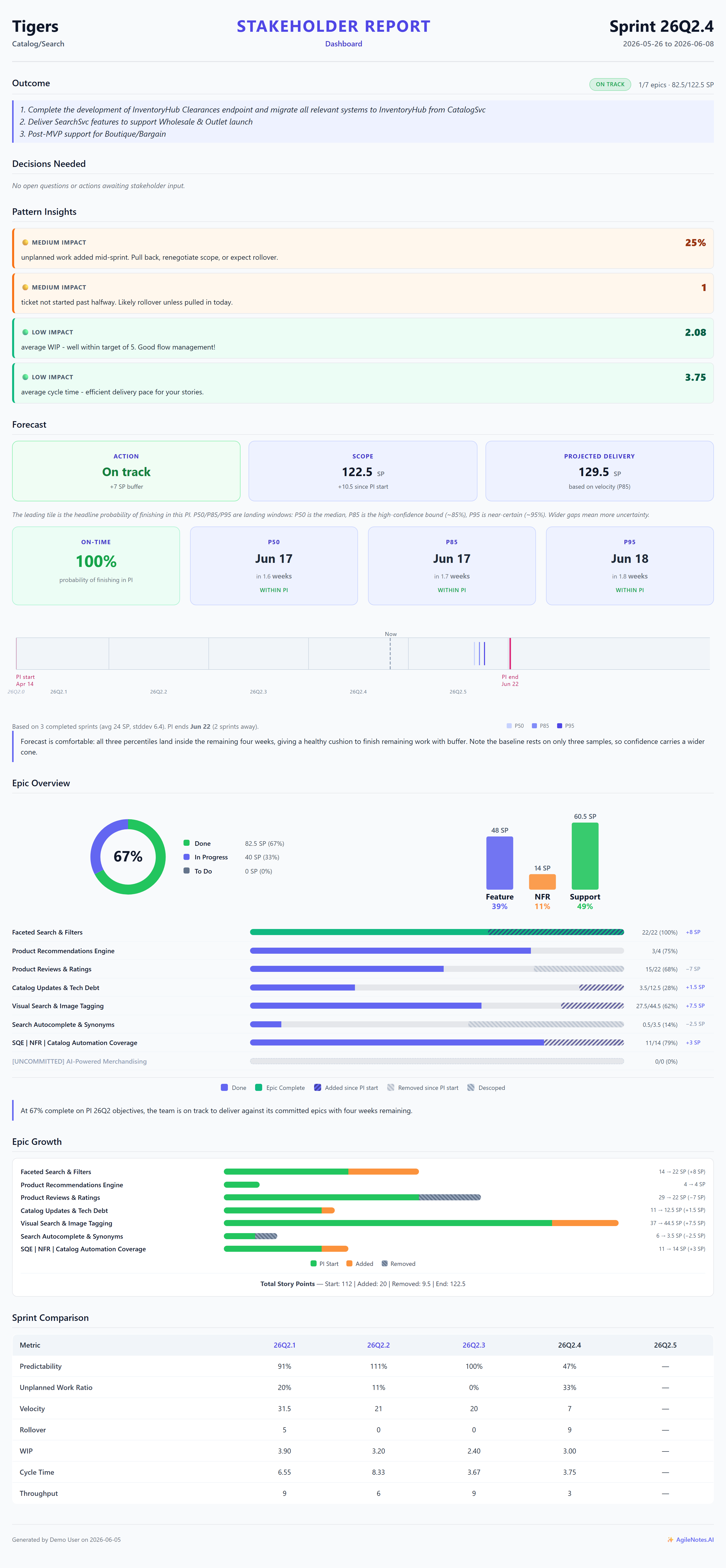Click the Velocity 31.5 cell
Viewport: 726px width, 1568px height.
pos(284,1409)
